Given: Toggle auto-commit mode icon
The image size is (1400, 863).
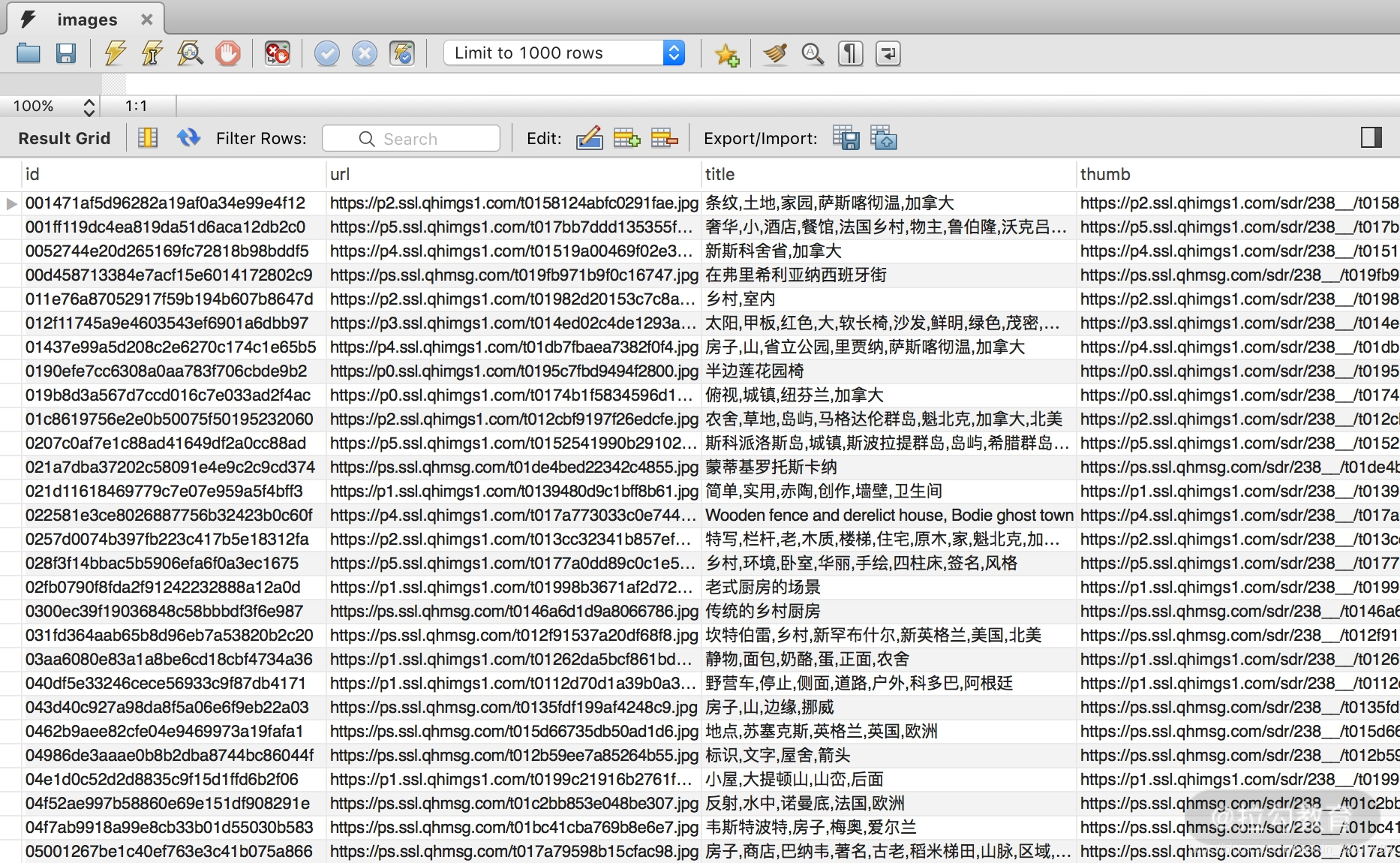Looking at the screenshot, I should click(x=403, y=53).
